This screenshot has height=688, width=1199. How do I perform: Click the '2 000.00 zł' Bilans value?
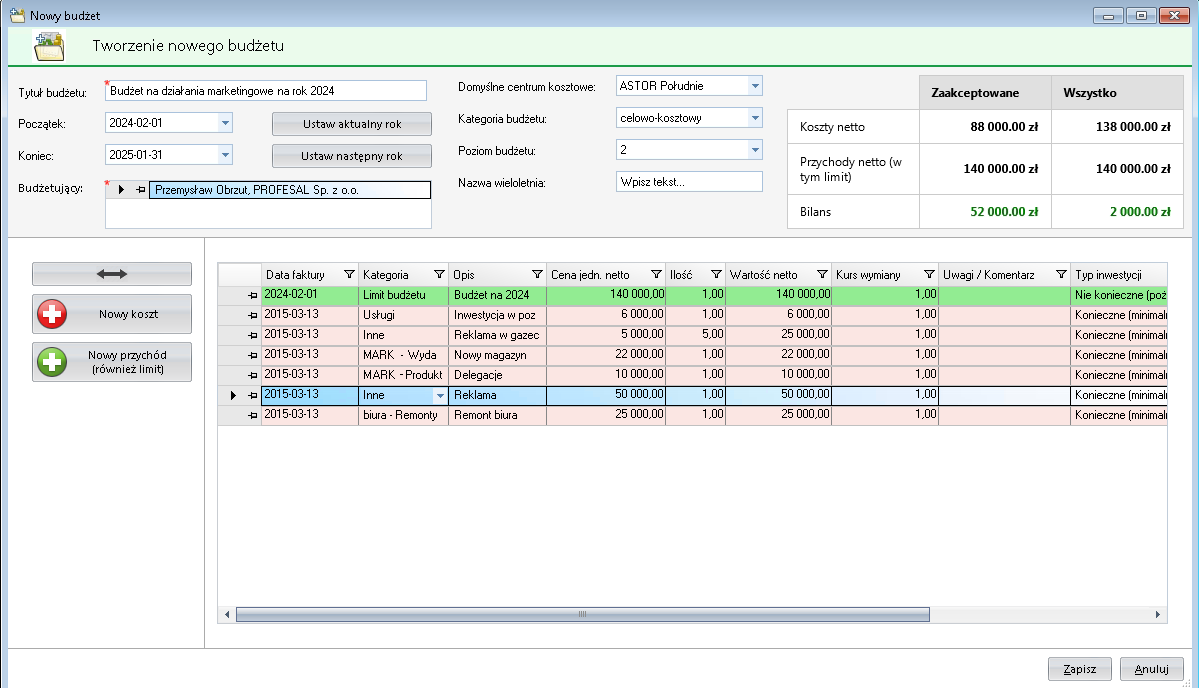1140,212
